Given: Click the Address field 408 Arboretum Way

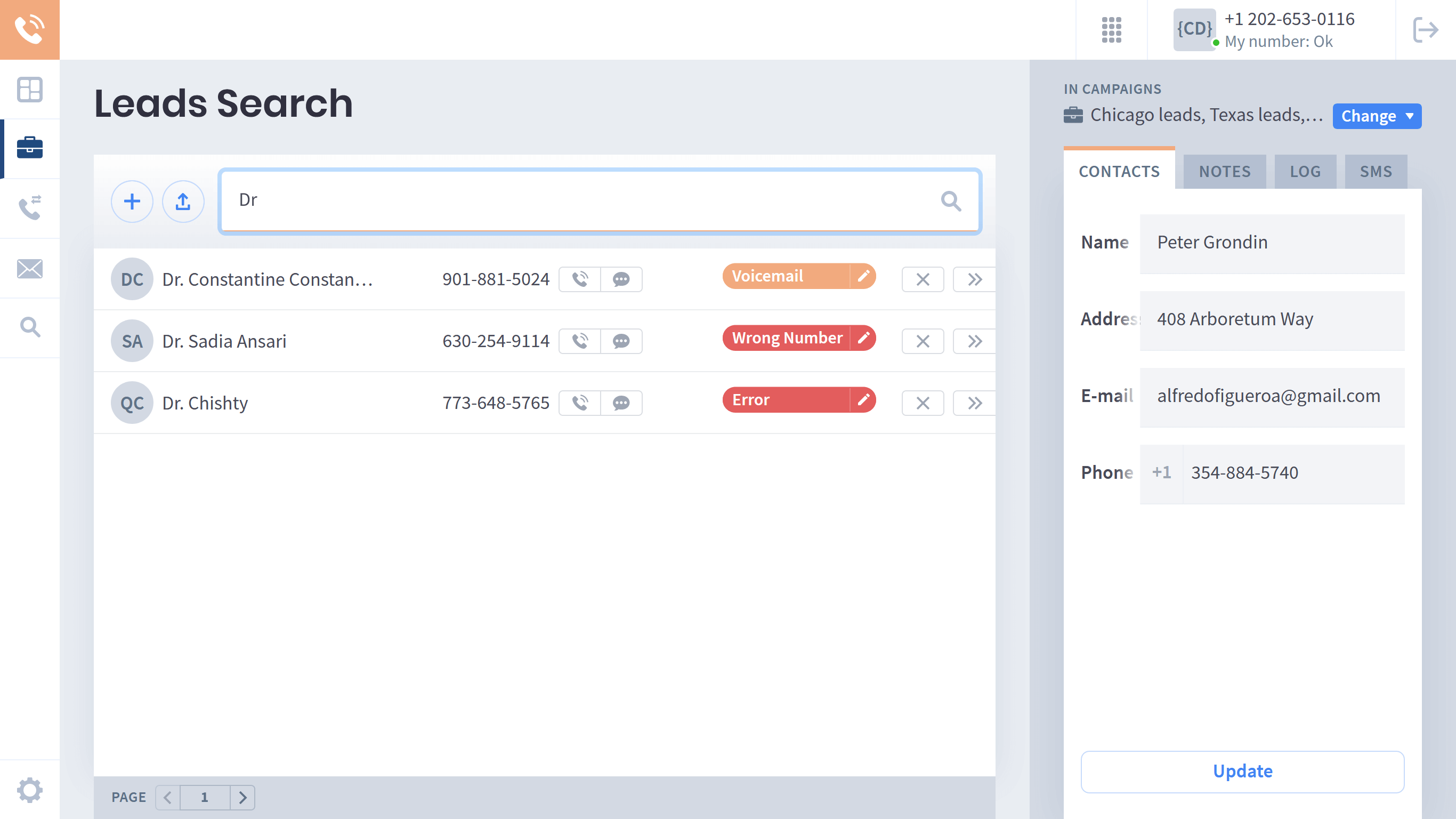Looking at the screenshot, I should (1272, 320).
